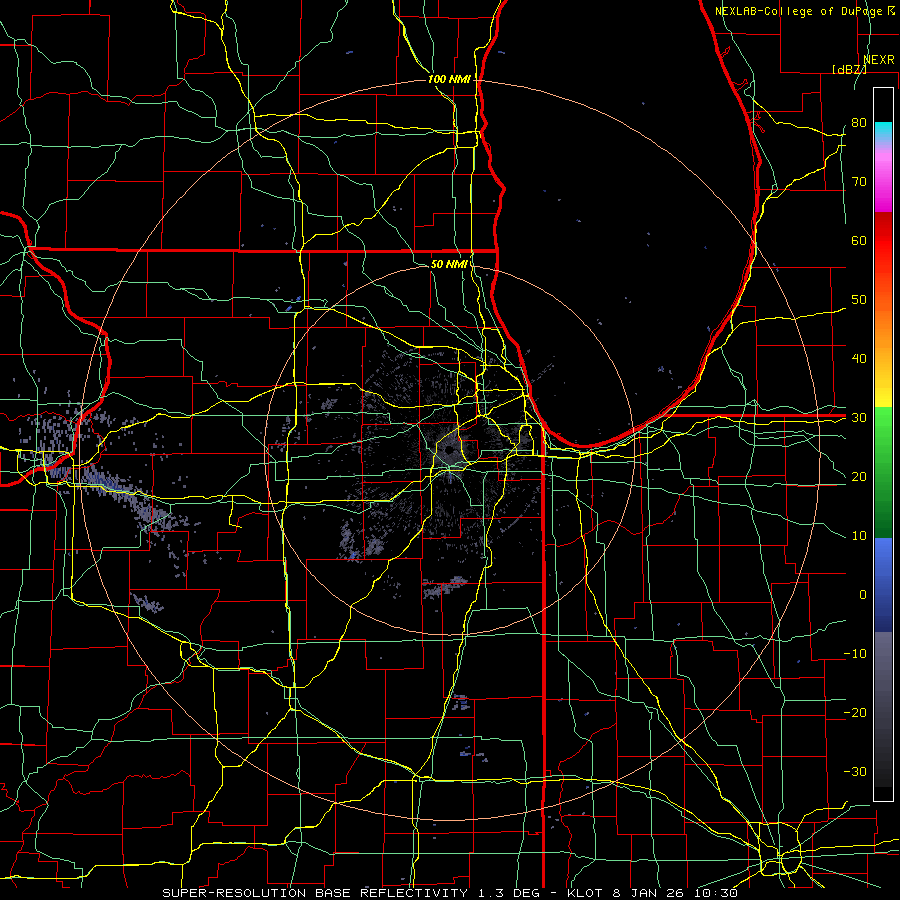
Task: Select the 50 NMI range ring label
Action: tap(449, 264)
